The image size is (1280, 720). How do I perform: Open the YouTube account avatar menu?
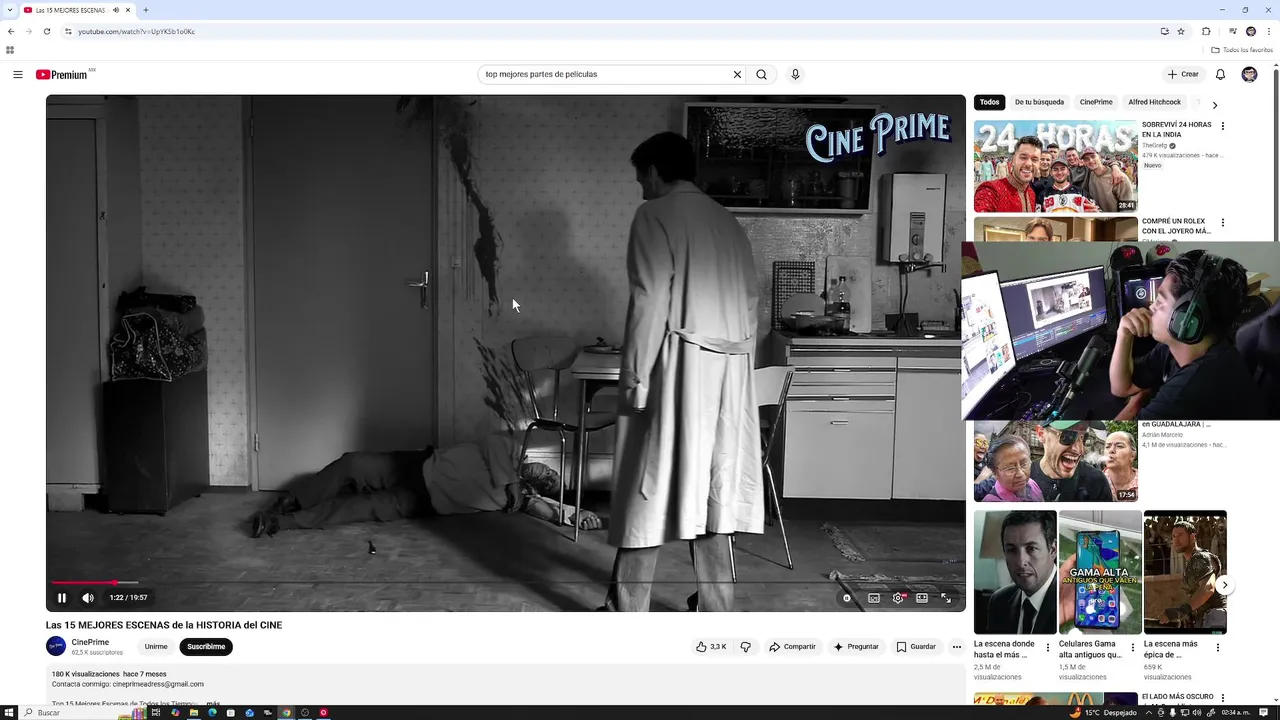(1249, 74)
